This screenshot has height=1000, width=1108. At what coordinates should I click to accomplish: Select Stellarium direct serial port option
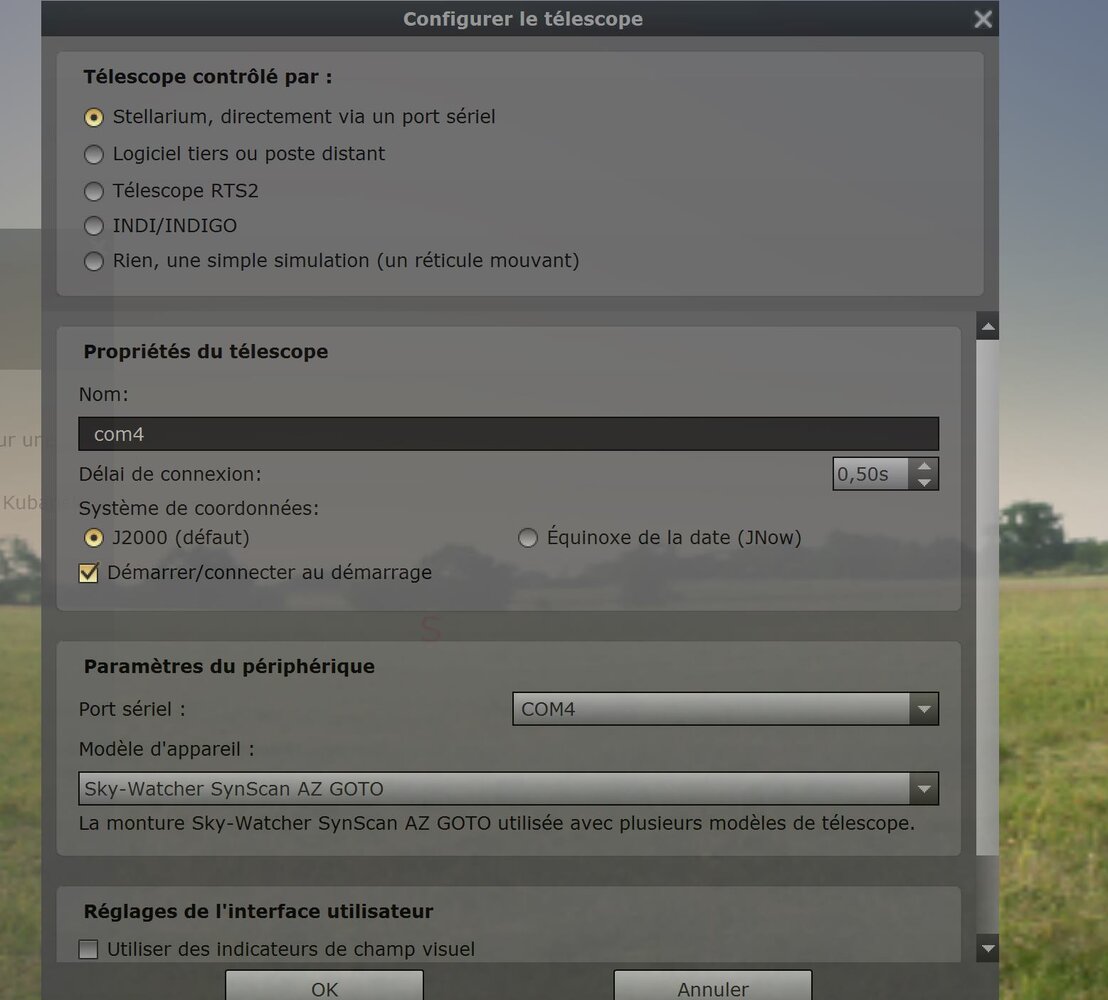(94, 117)
